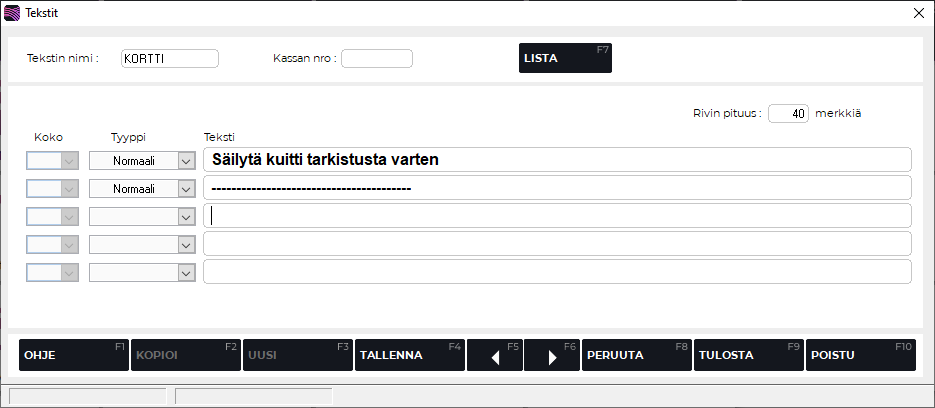Select the fourth empty Teksti row field
This screenshot has width=935, height=408.
coord(556,244)
